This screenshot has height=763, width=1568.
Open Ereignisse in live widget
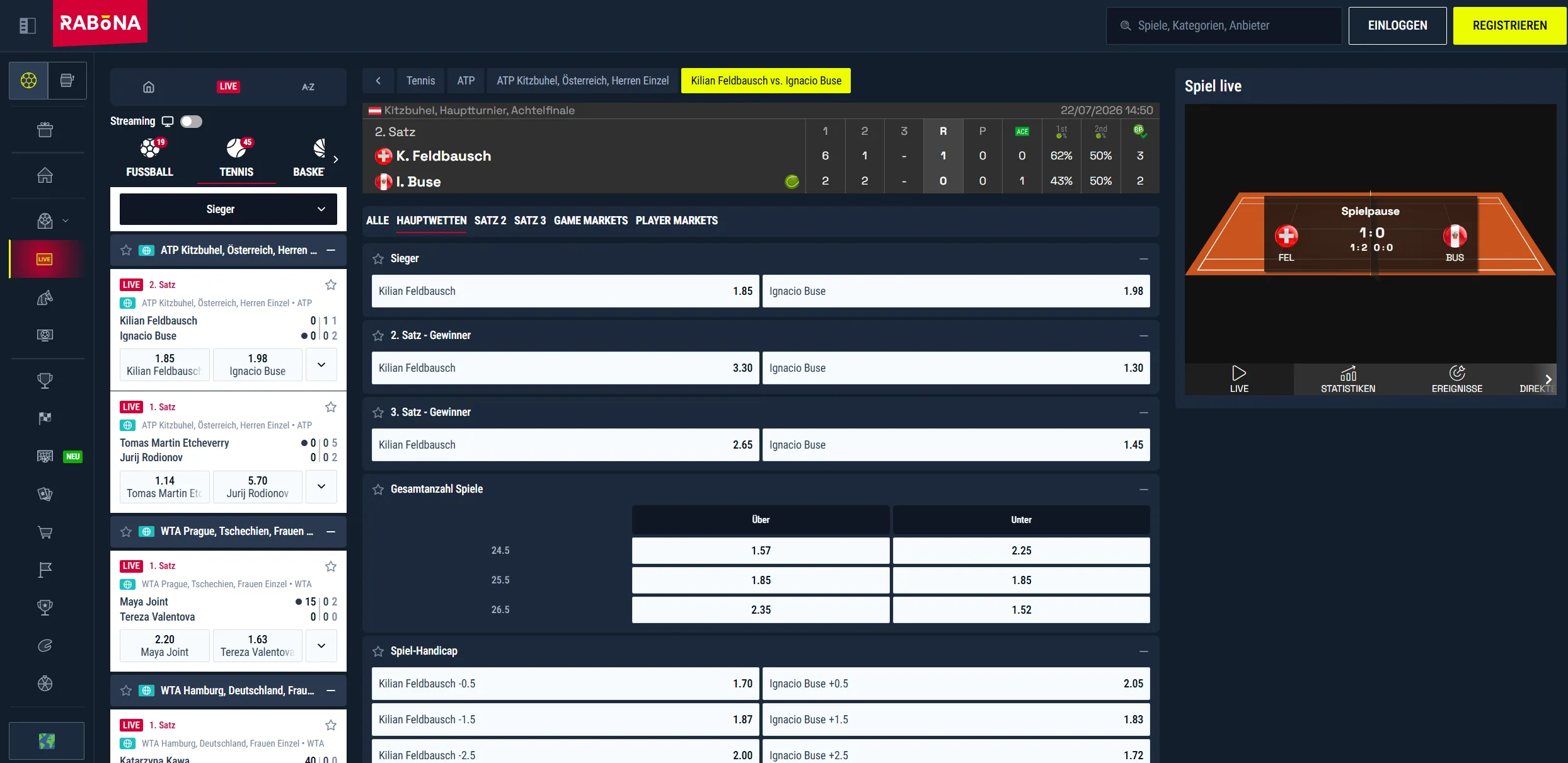click(x=1457, y=379)
